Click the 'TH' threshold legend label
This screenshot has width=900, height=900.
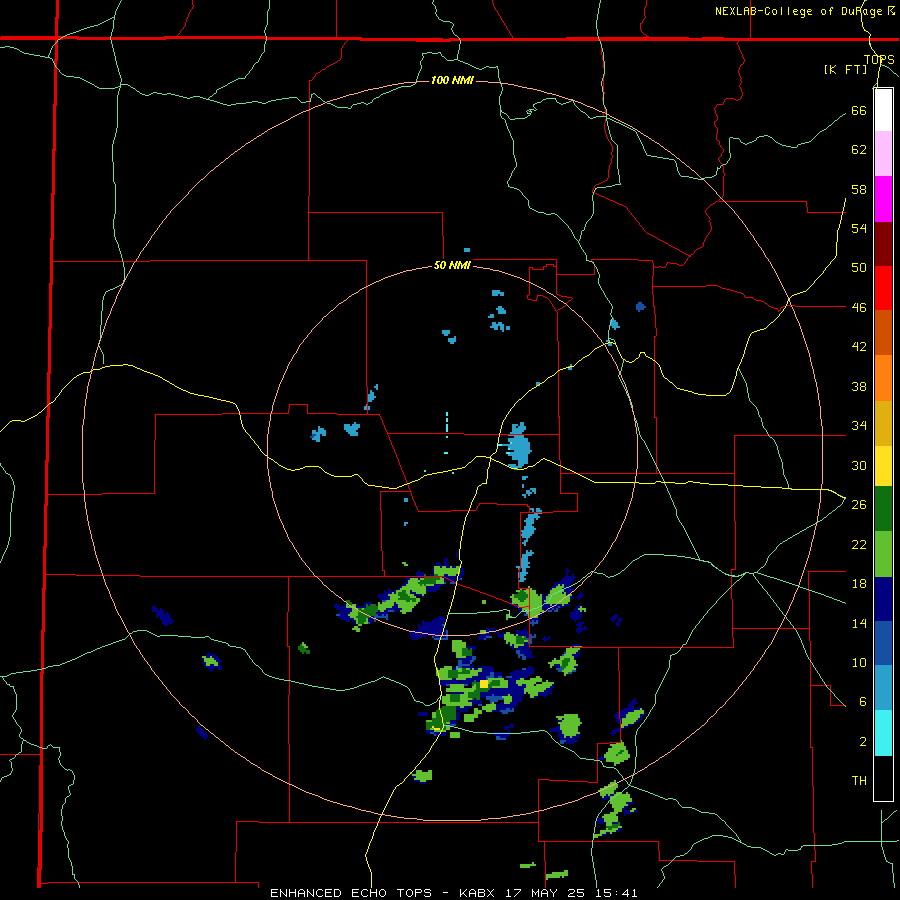(859, 781)
